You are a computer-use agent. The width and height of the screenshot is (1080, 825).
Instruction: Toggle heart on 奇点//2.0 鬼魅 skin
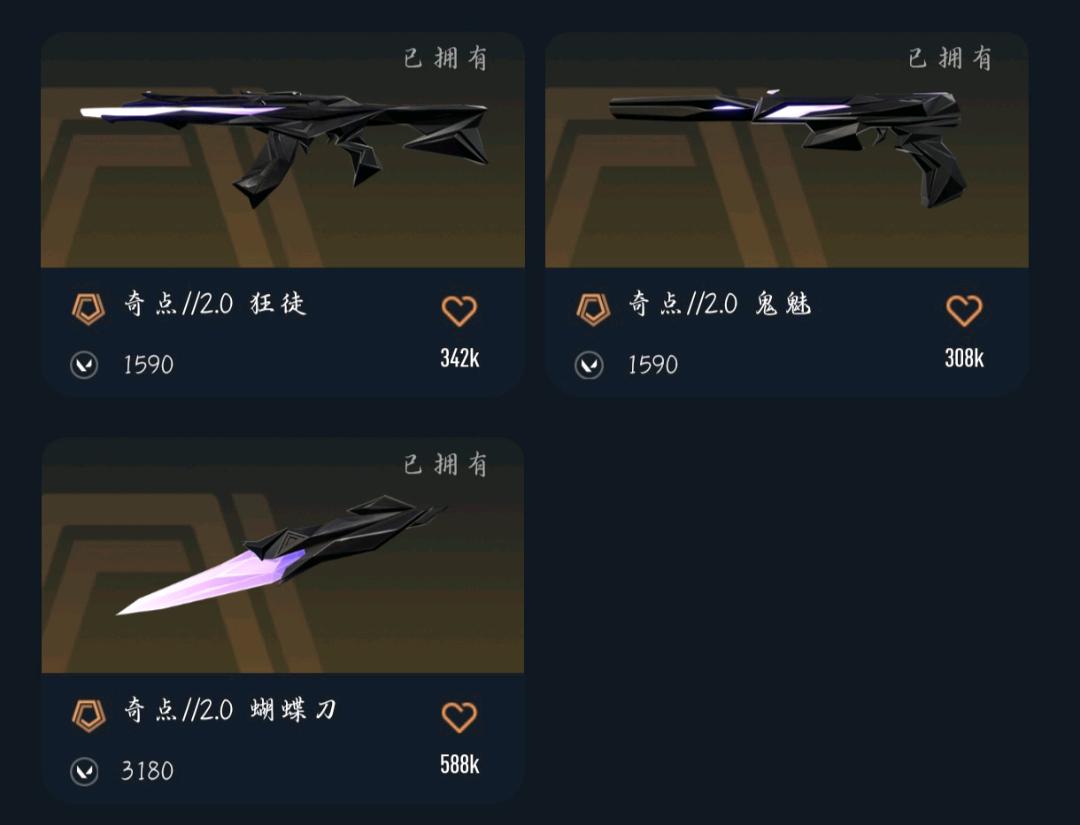point(964,311)
